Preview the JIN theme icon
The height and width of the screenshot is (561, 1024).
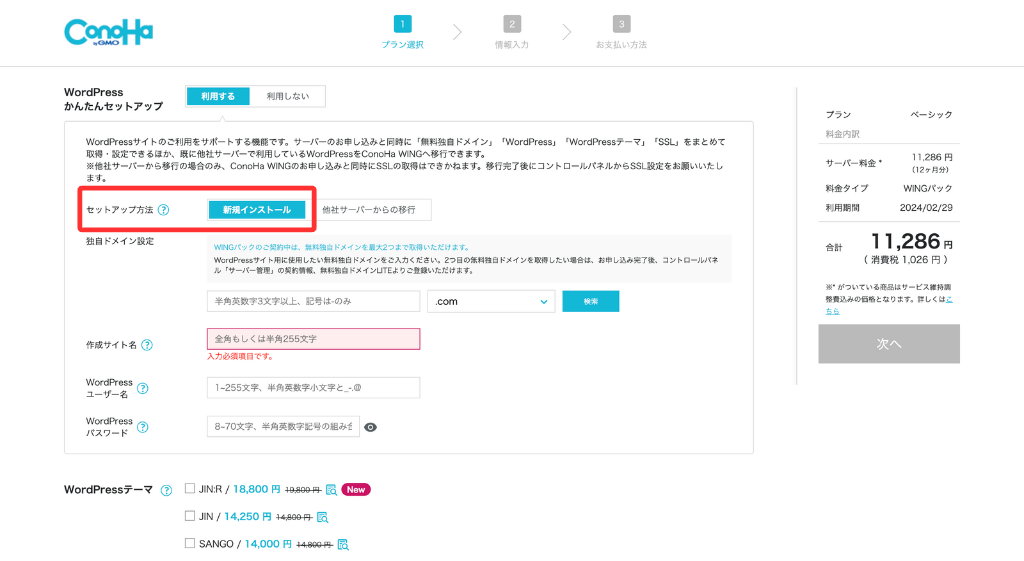coord(322,517)
